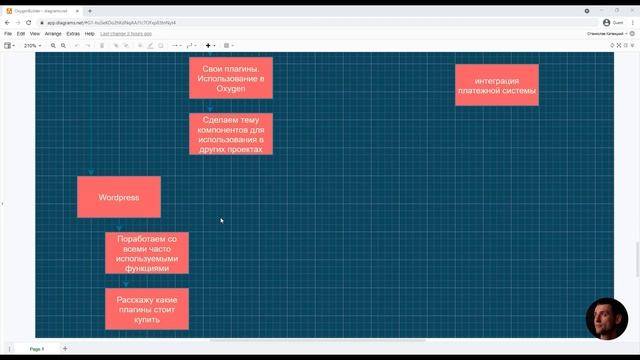This screenshot has height=360, width=640.
Task: Click the Fill Color bucket icon
Action: tap(140, 46)
